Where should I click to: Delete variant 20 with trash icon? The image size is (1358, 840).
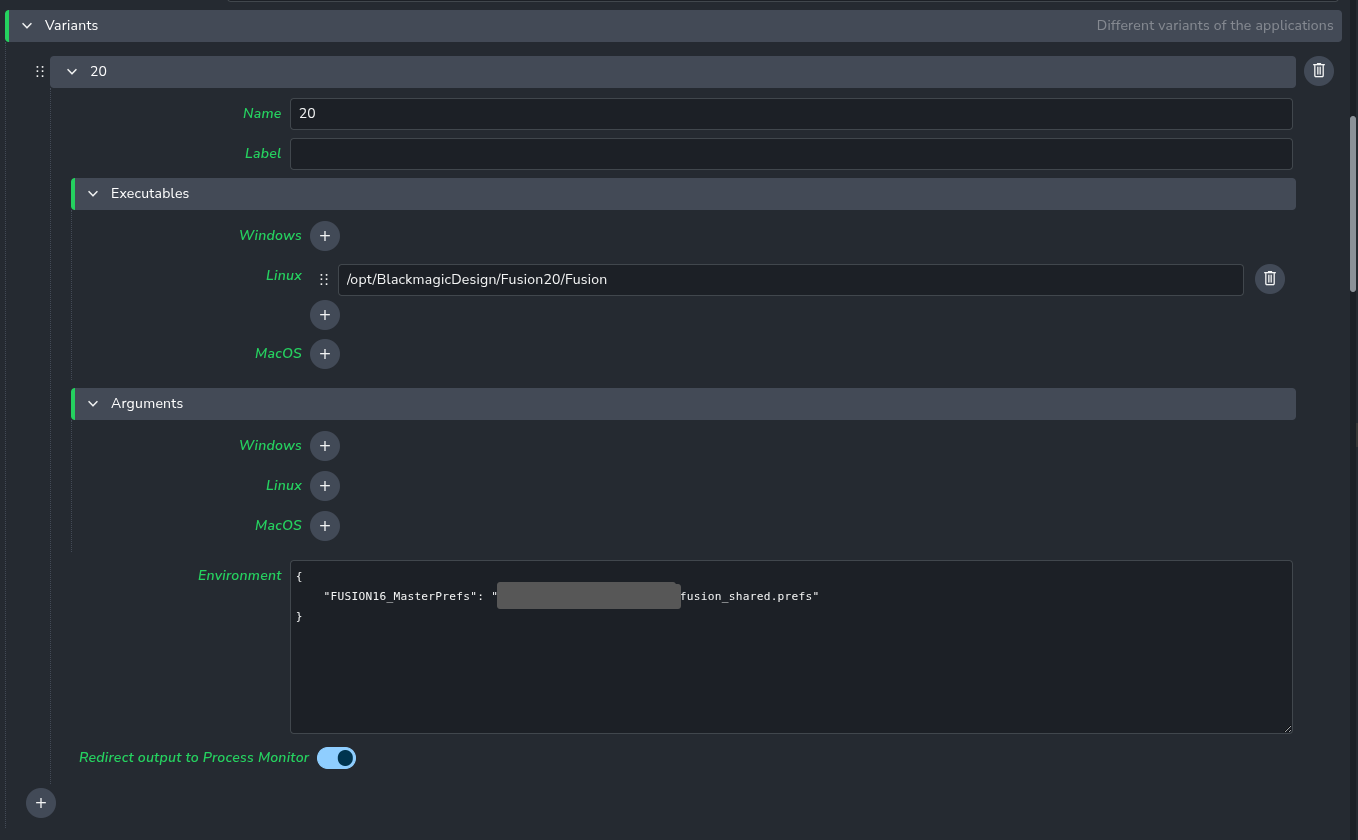(1318, 71)
